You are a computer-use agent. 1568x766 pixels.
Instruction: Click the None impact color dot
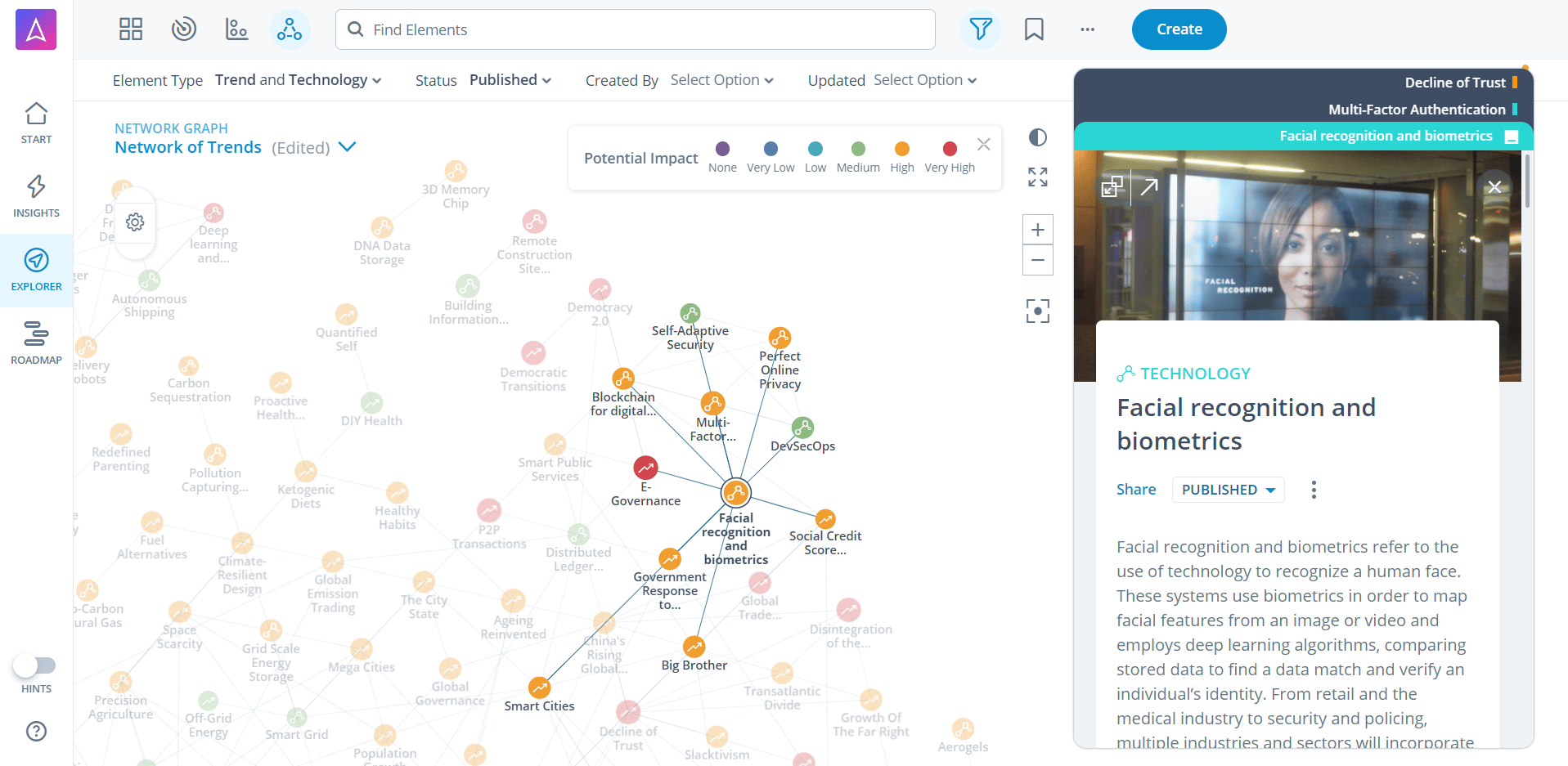click(x=722, y=149)
